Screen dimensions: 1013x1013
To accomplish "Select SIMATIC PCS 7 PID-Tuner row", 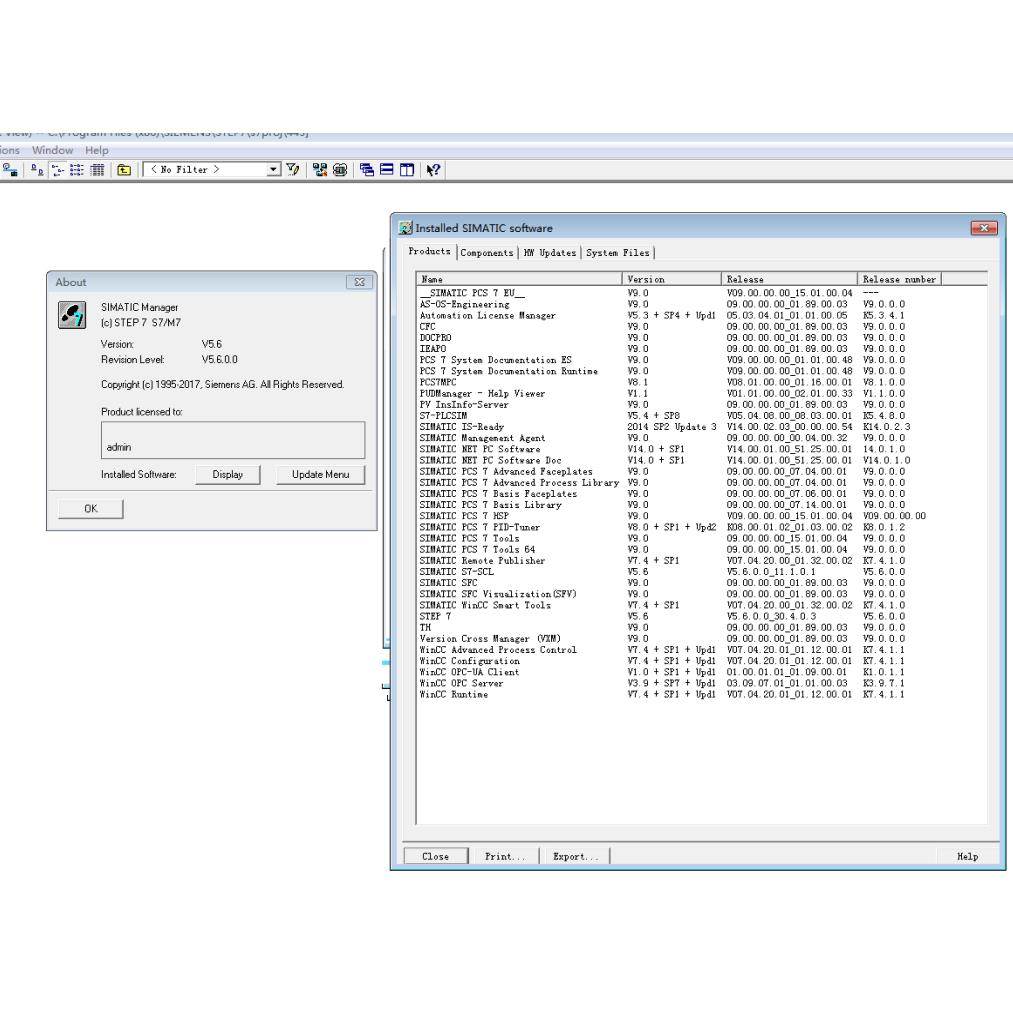I will (702, 527).
